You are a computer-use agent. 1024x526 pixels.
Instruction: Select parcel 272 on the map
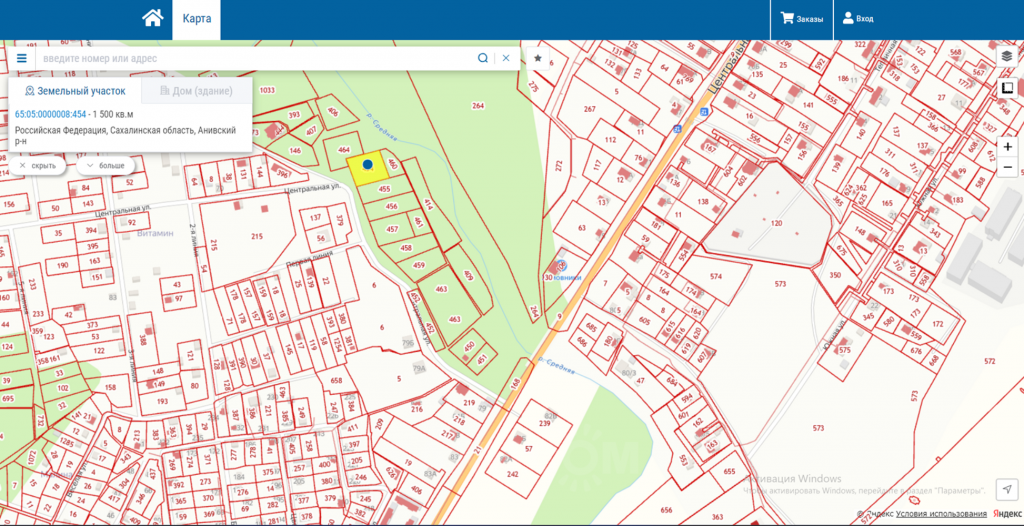coord(559,166)
